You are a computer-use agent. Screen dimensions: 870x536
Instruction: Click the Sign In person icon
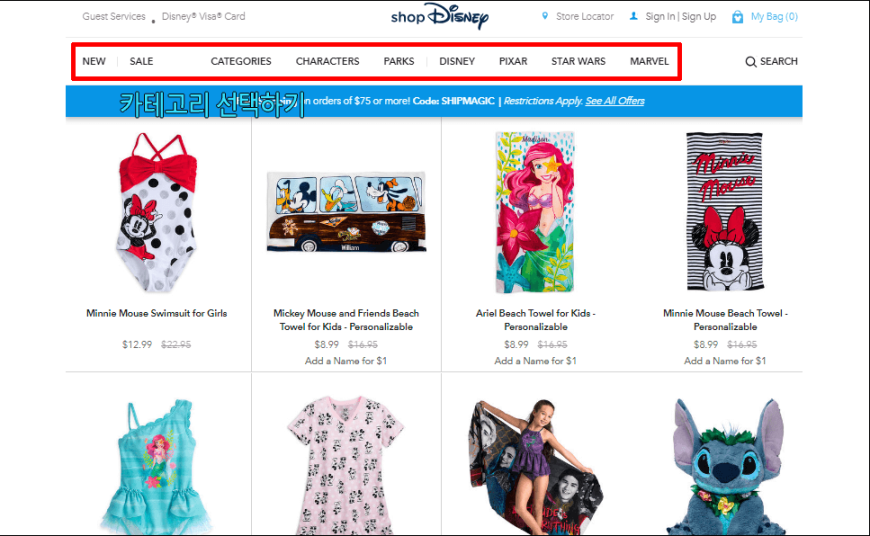(634, 16)
